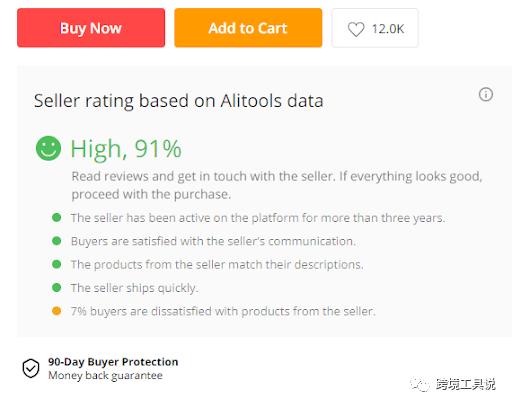
Task: Click the Buy Now button
Action: coord(91,28)
